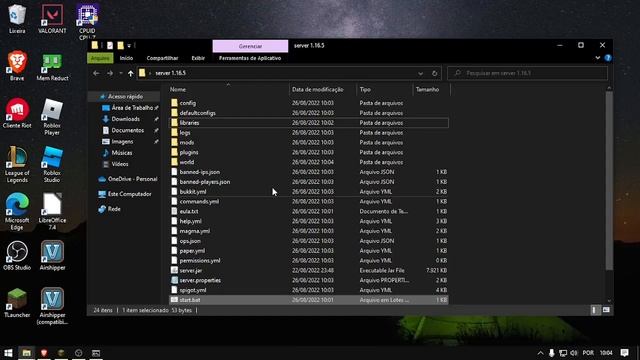Click the refresh icon next to the address bar
The image size is (640, 360).
[x=434, y=73]
